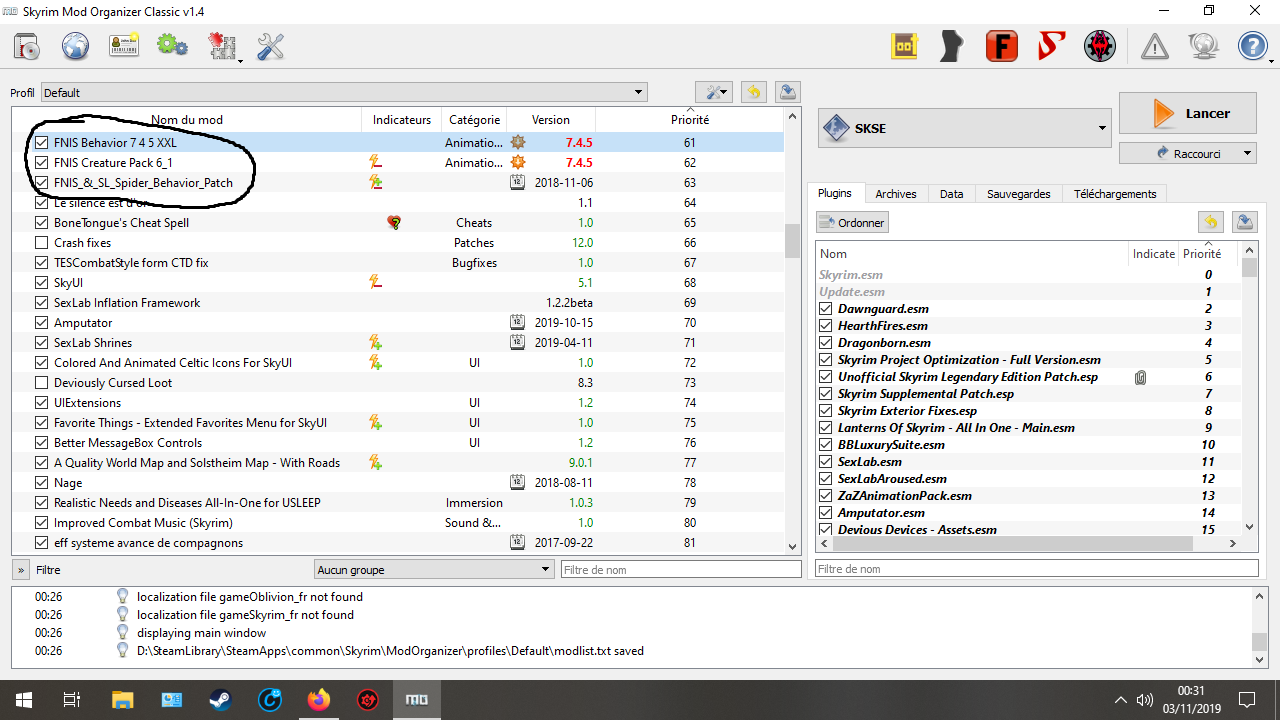Open executables configuration gears icon
This screenshot has width=1280, height=720.
click(x=173, y=46)
